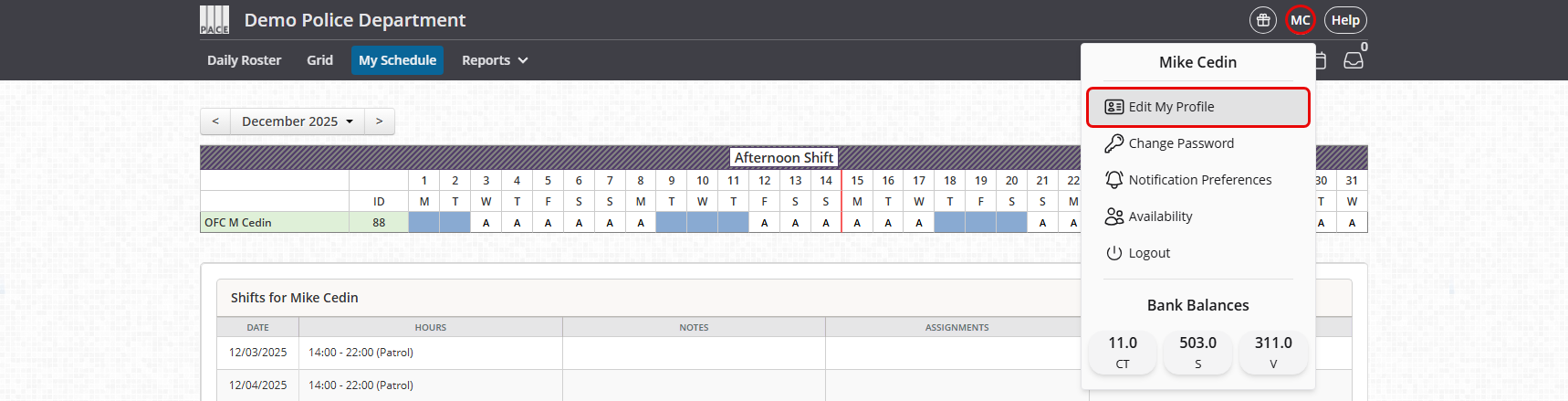The height and width of the screenshot is (401, 1568).
Task: Click the PACE logo
Action: [x=214, y=20]
